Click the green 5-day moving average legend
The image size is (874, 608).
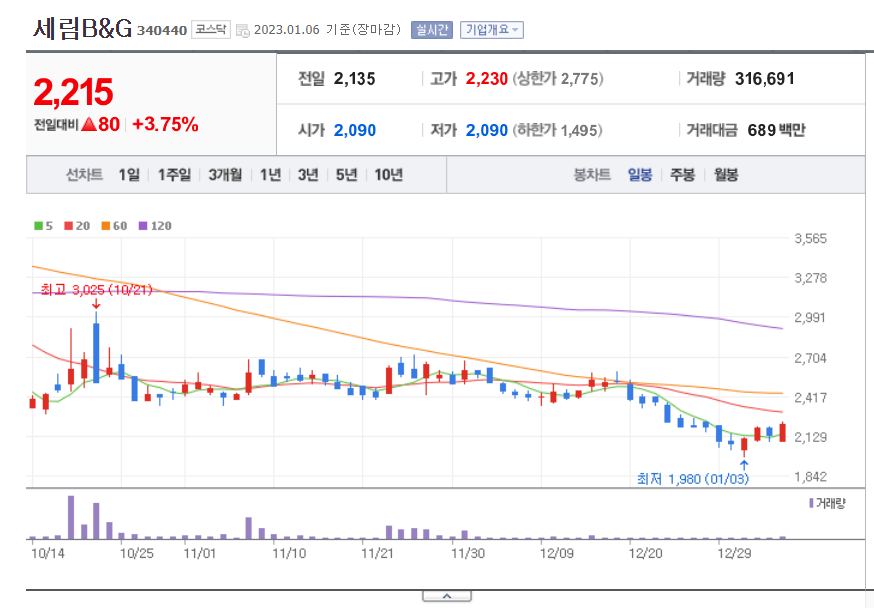click(43, 226)
